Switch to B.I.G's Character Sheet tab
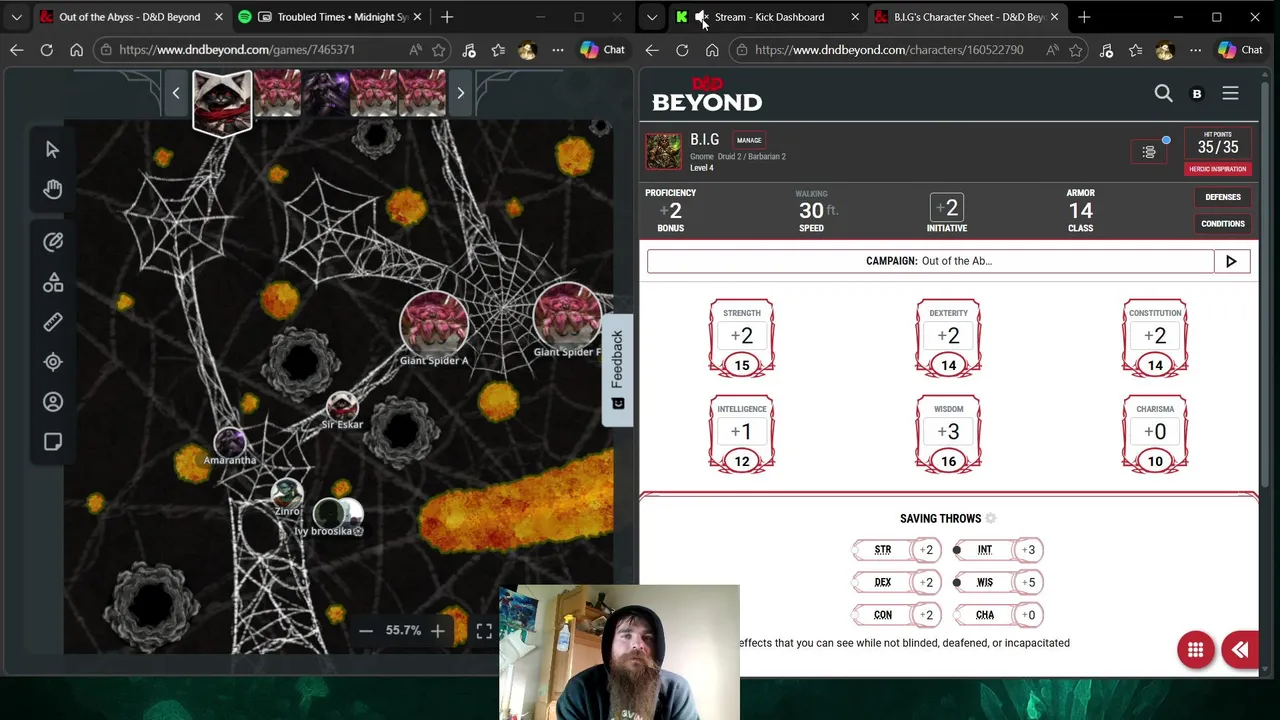The width and height of the screenshot is (1280, 720). click(x=967, y=17)
